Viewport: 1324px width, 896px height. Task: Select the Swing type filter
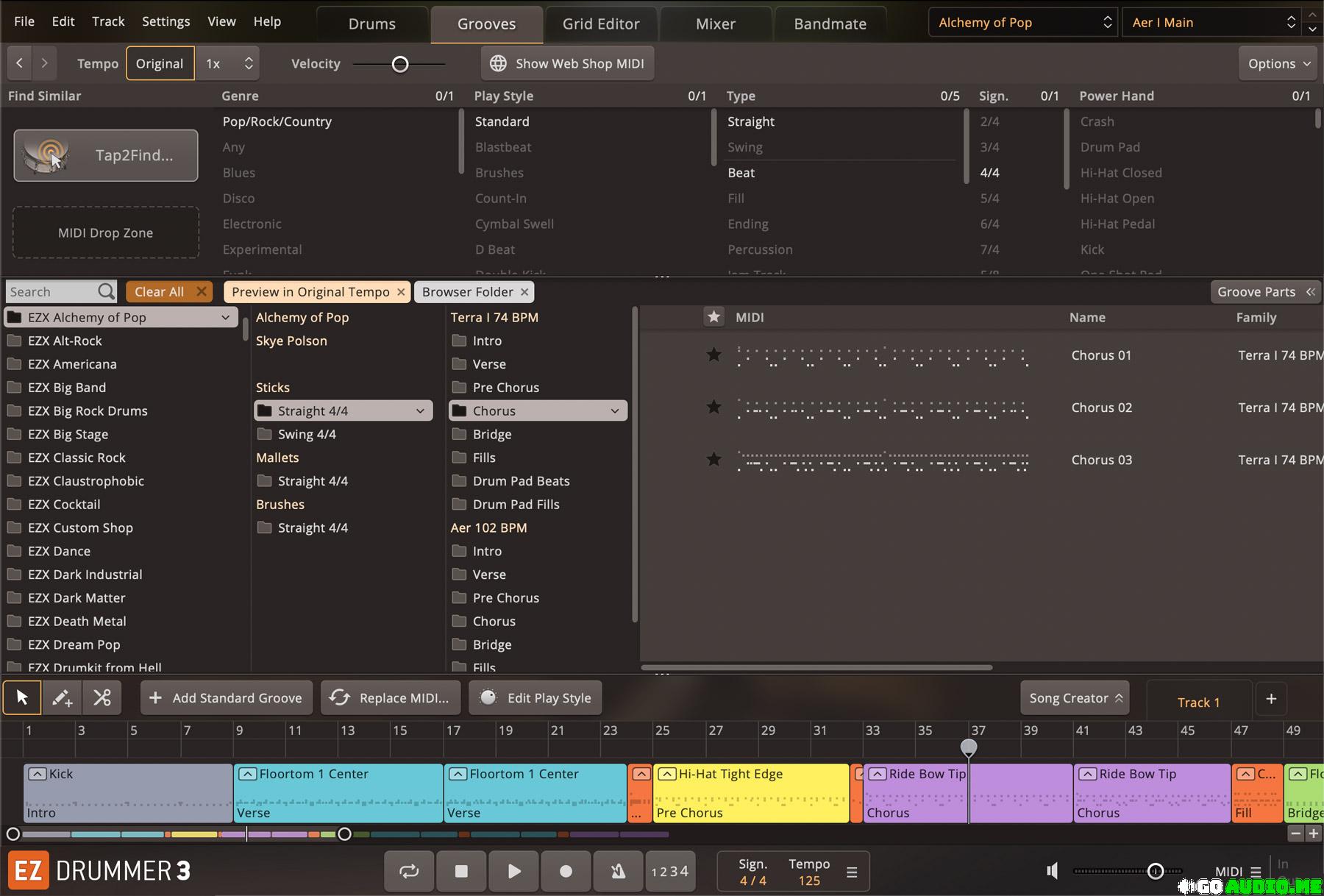coord(745,147)
